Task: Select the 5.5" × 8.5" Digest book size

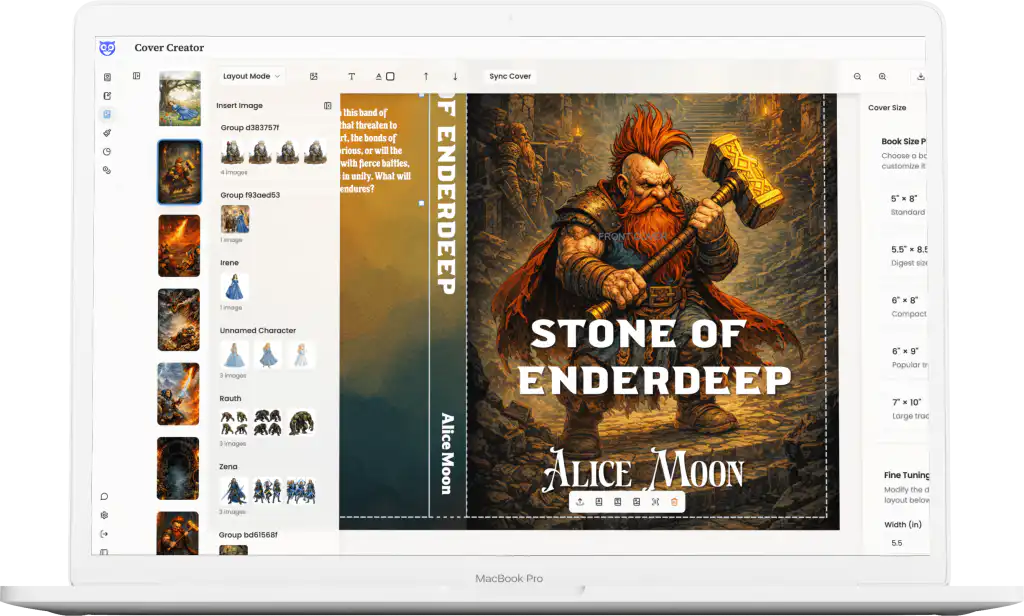Action: click(x=908, y=255)
